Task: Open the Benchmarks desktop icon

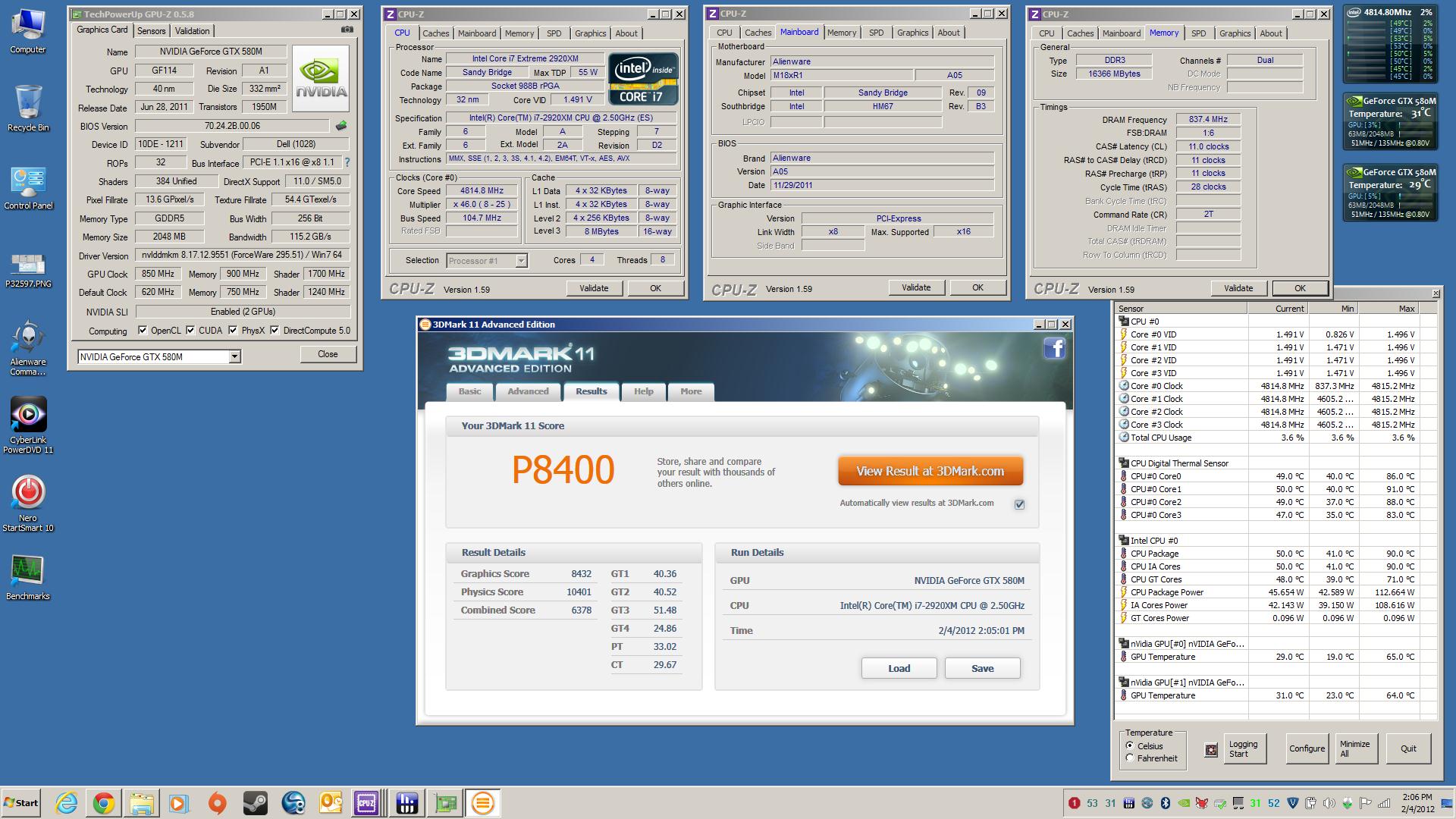Action: click(28, 578)
